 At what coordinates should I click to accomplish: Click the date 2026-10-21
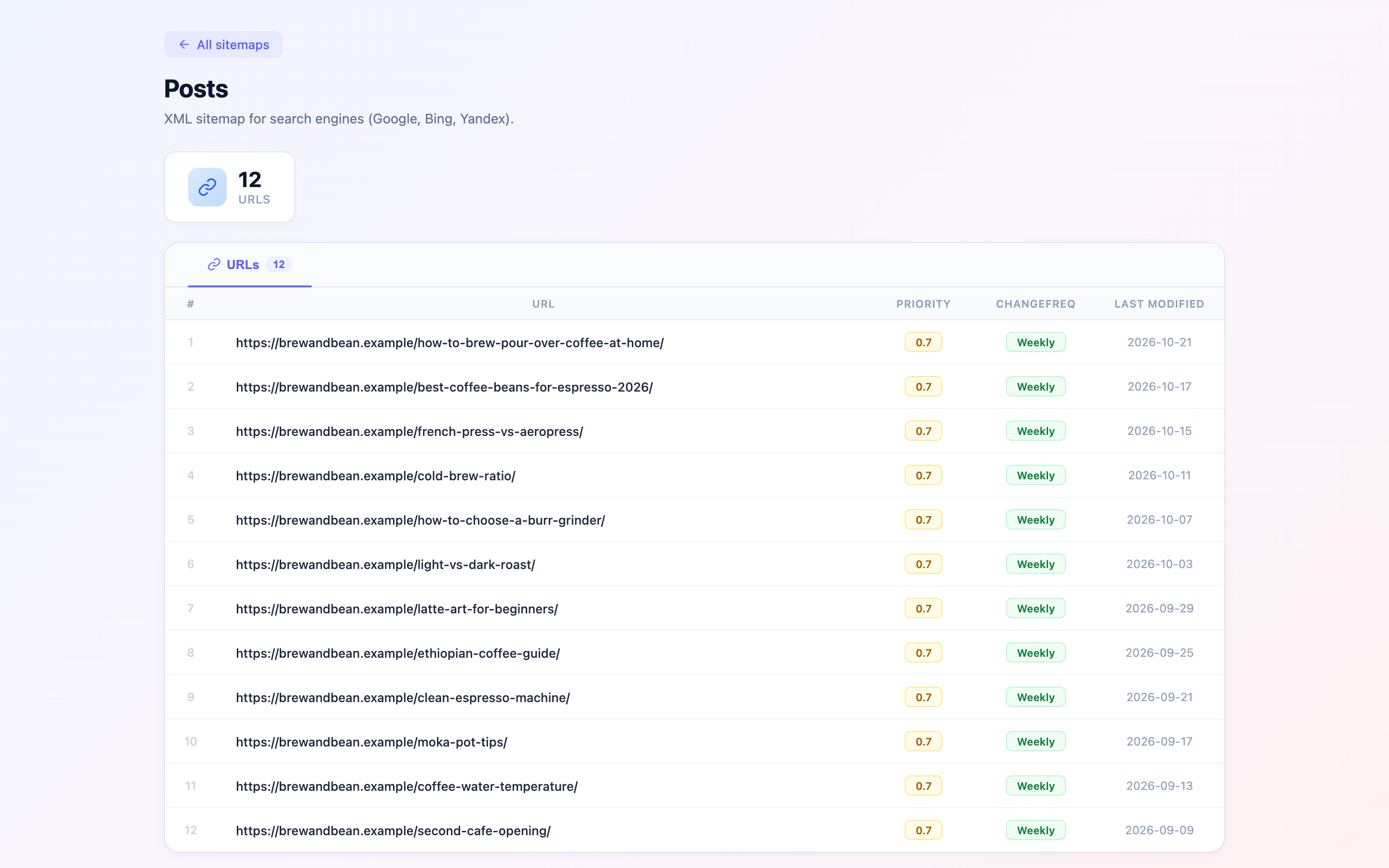click(x=1159, y=342)
